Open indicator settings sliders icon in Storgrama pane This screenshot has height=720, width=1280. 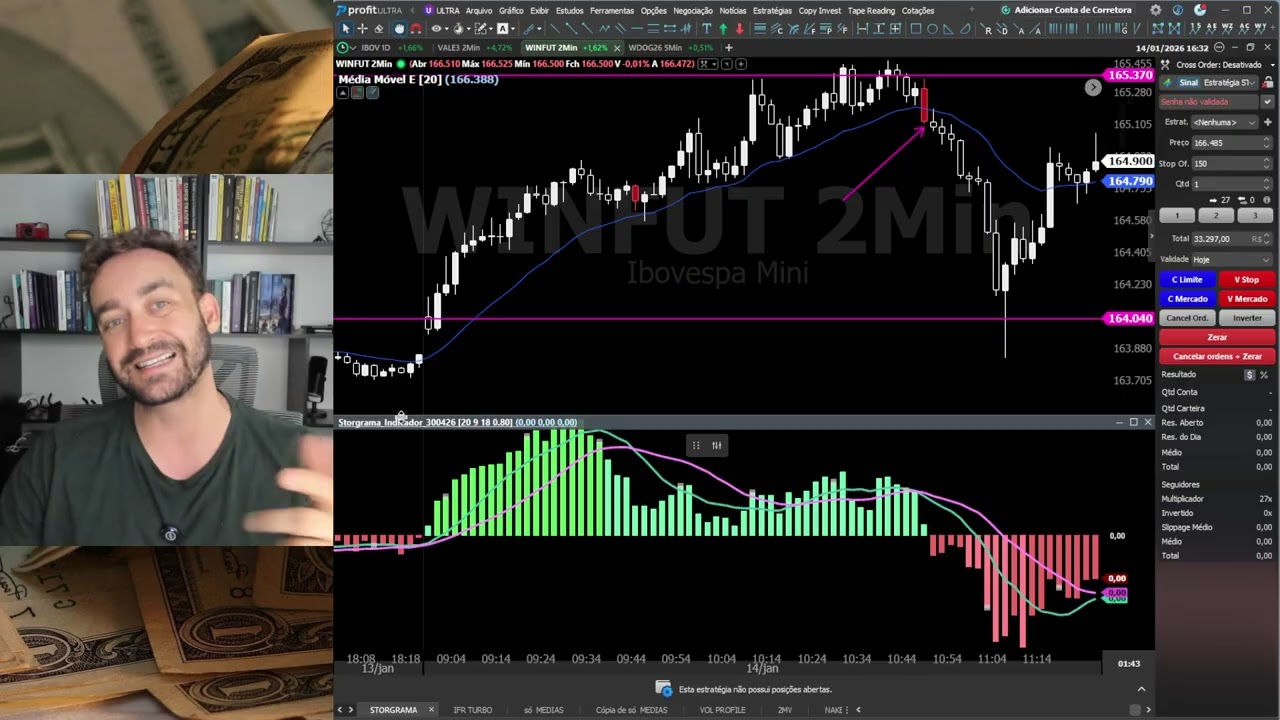[717, 446]
